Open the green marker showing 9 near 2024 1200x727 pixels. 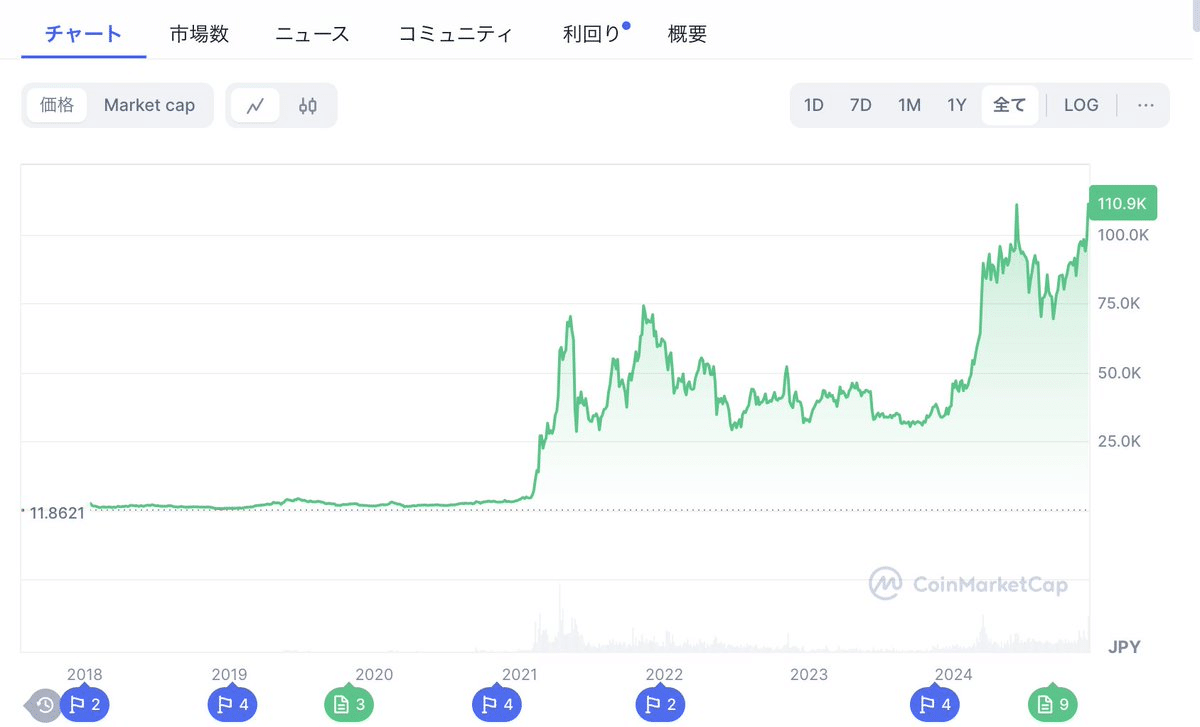coord(1052,705)
